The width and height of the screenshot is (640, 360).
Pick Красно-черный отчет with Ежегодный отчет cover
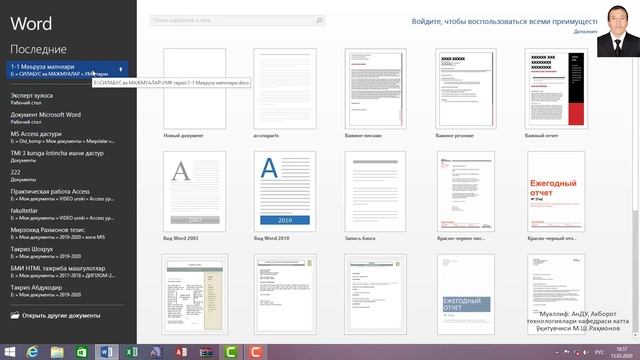tap(556, 191)
